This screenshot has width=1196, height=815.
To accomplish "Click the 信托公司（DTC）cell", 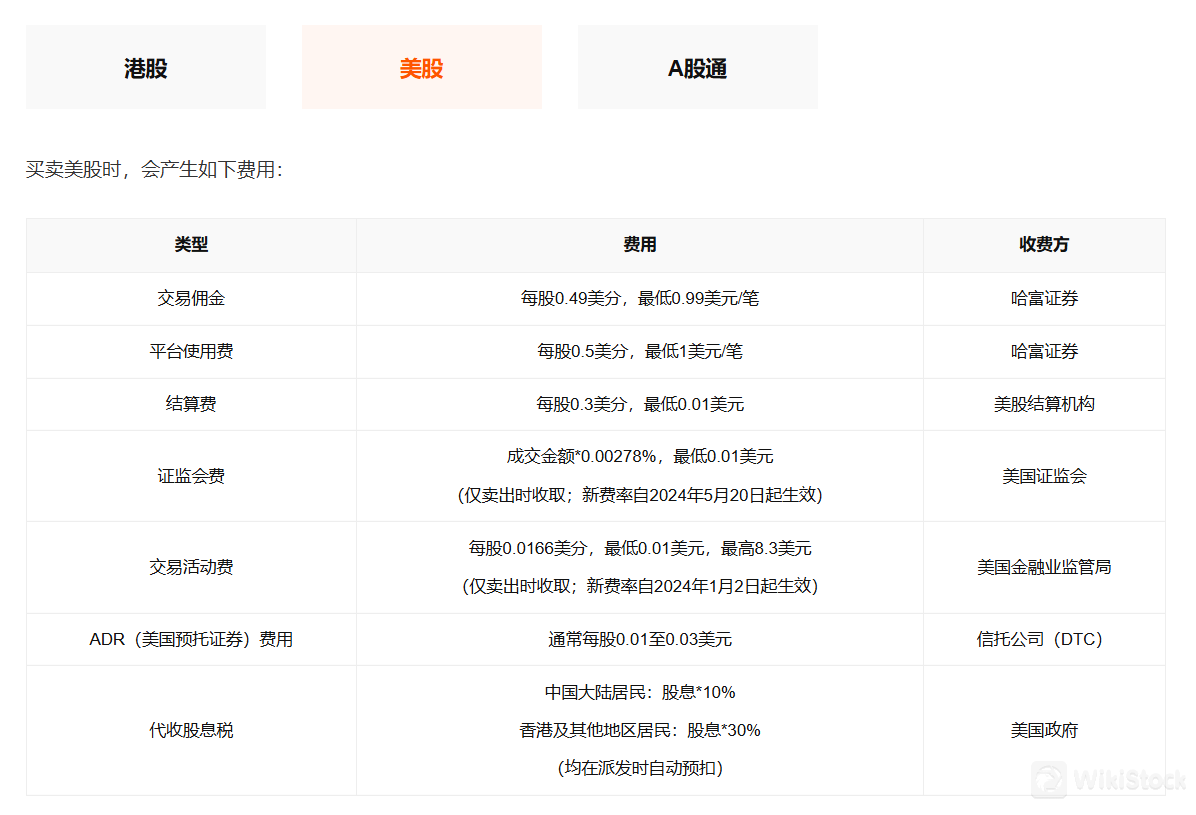I will 1044,639.
